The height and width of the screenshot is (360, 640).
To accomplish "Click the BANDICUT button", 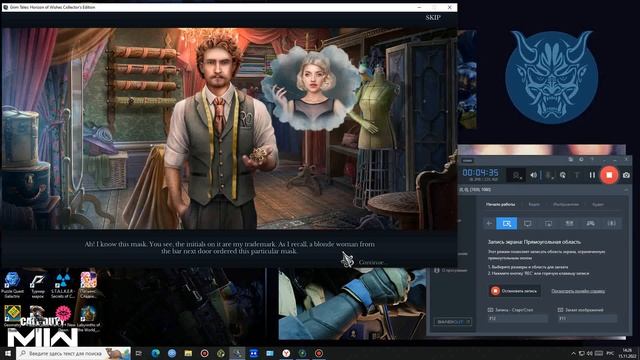I will (x=453, y=322).
